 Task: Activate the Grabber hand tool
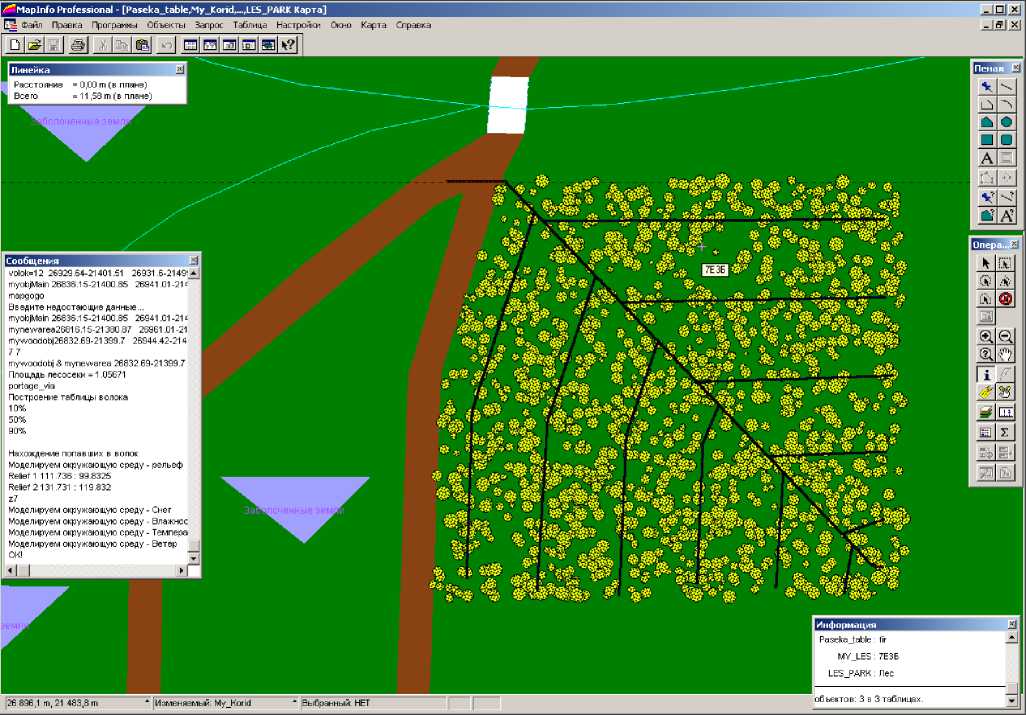(1005, 355)
